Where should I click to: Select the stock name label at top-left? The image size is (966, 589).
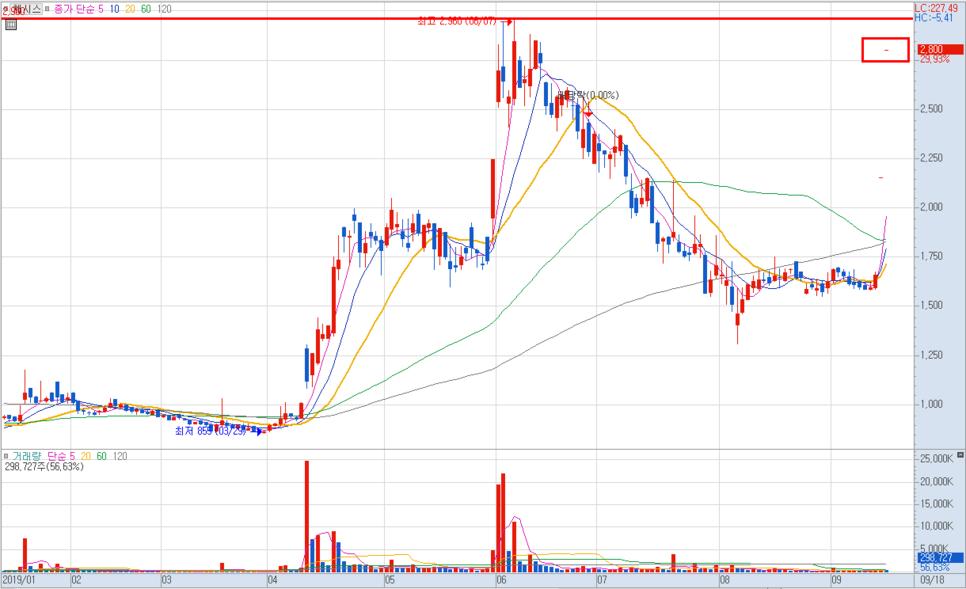pyautogui.click(x=24, y=9)
